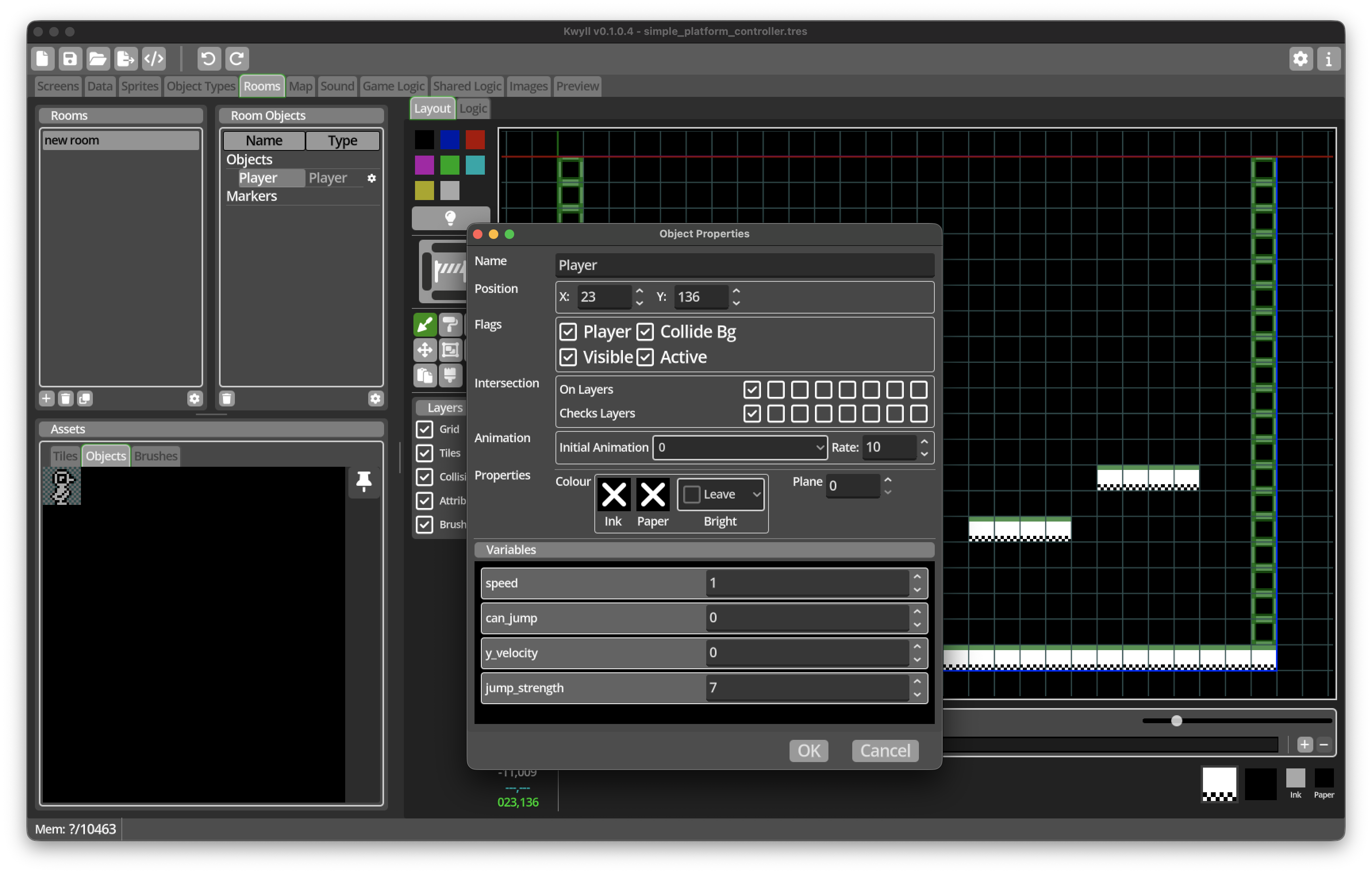Click the save file icon in the toolbar

pos(69,58)
